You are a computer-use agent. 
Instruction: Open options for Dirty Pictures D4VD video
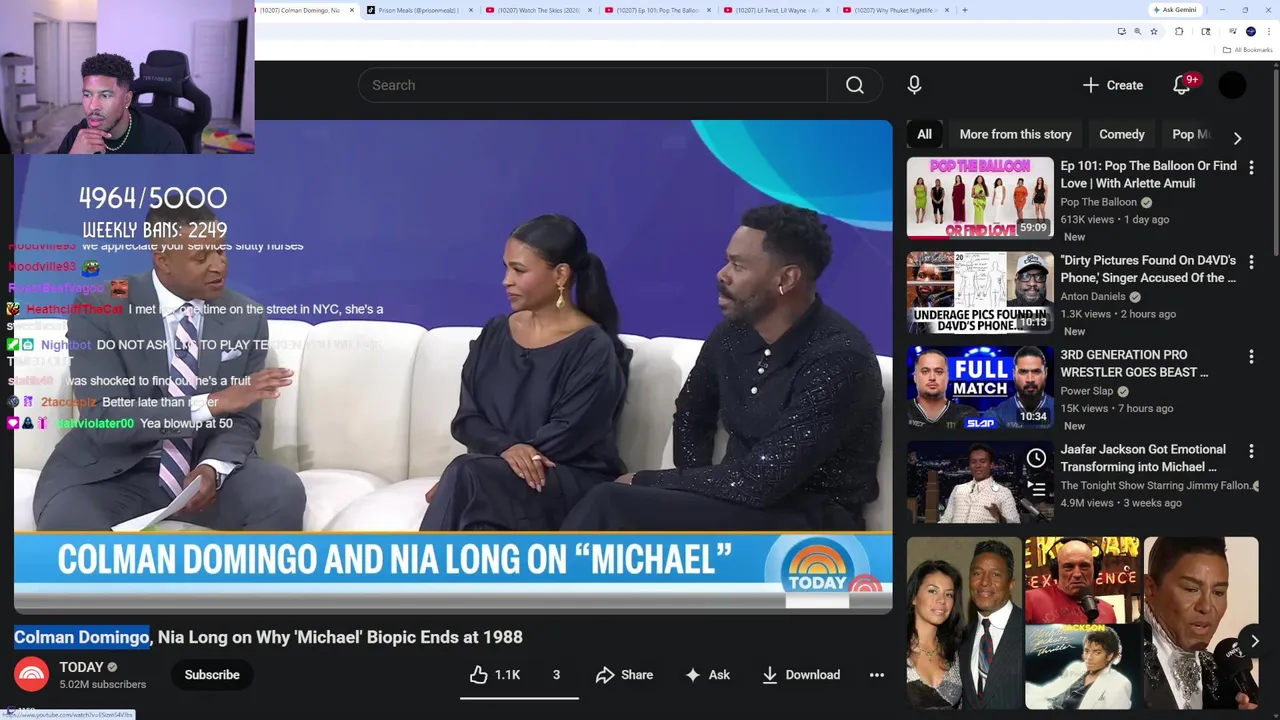[x=1251, y=262]
